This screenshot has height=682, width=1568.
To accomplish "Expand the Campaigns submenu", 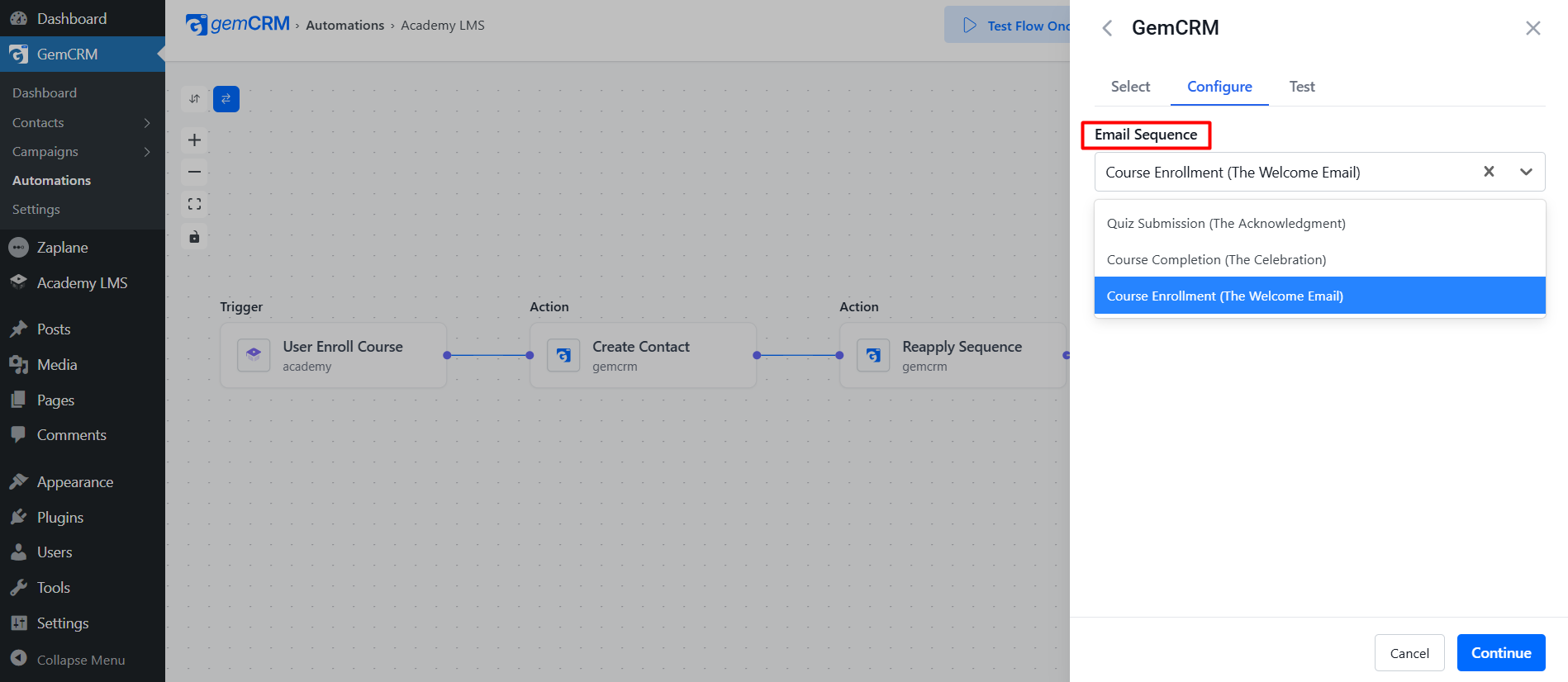I will pos(83,152).
